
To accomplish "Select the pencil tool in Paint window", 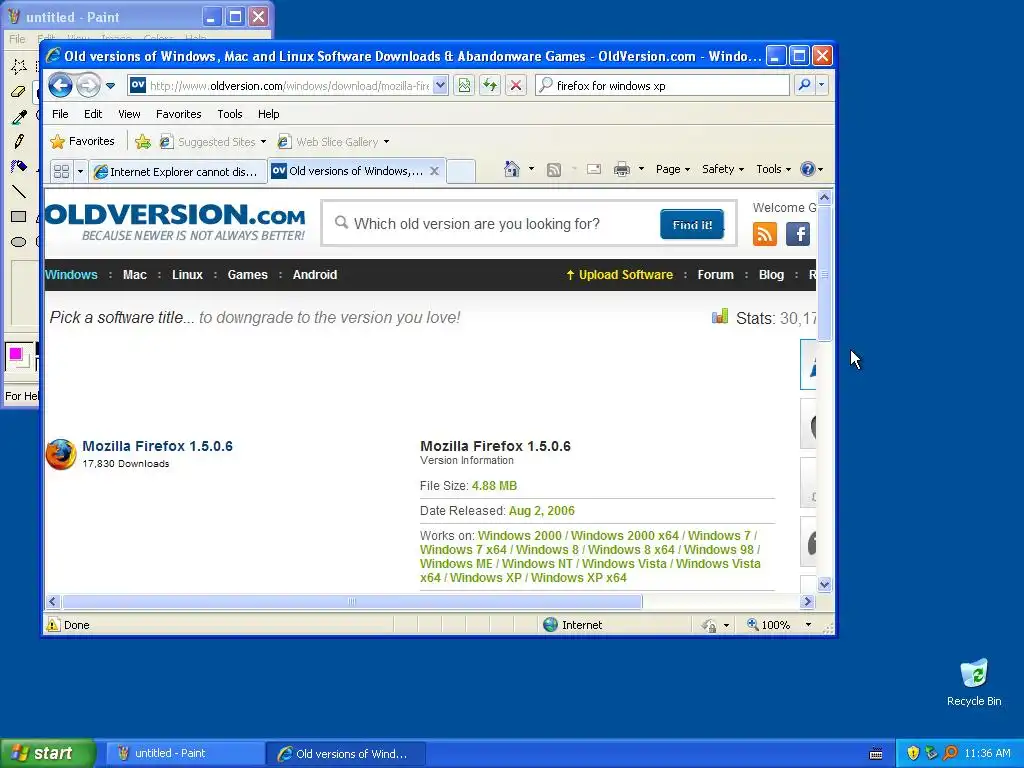I will click(x=19, y=141).
